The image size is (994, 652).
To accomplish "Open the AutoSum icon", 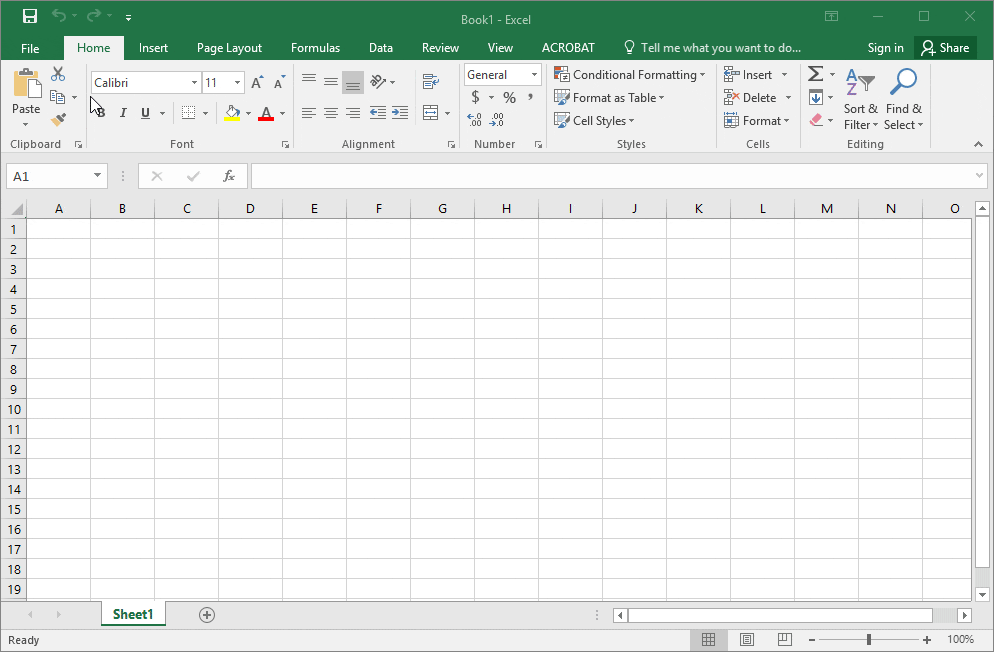I will [815, 73].
